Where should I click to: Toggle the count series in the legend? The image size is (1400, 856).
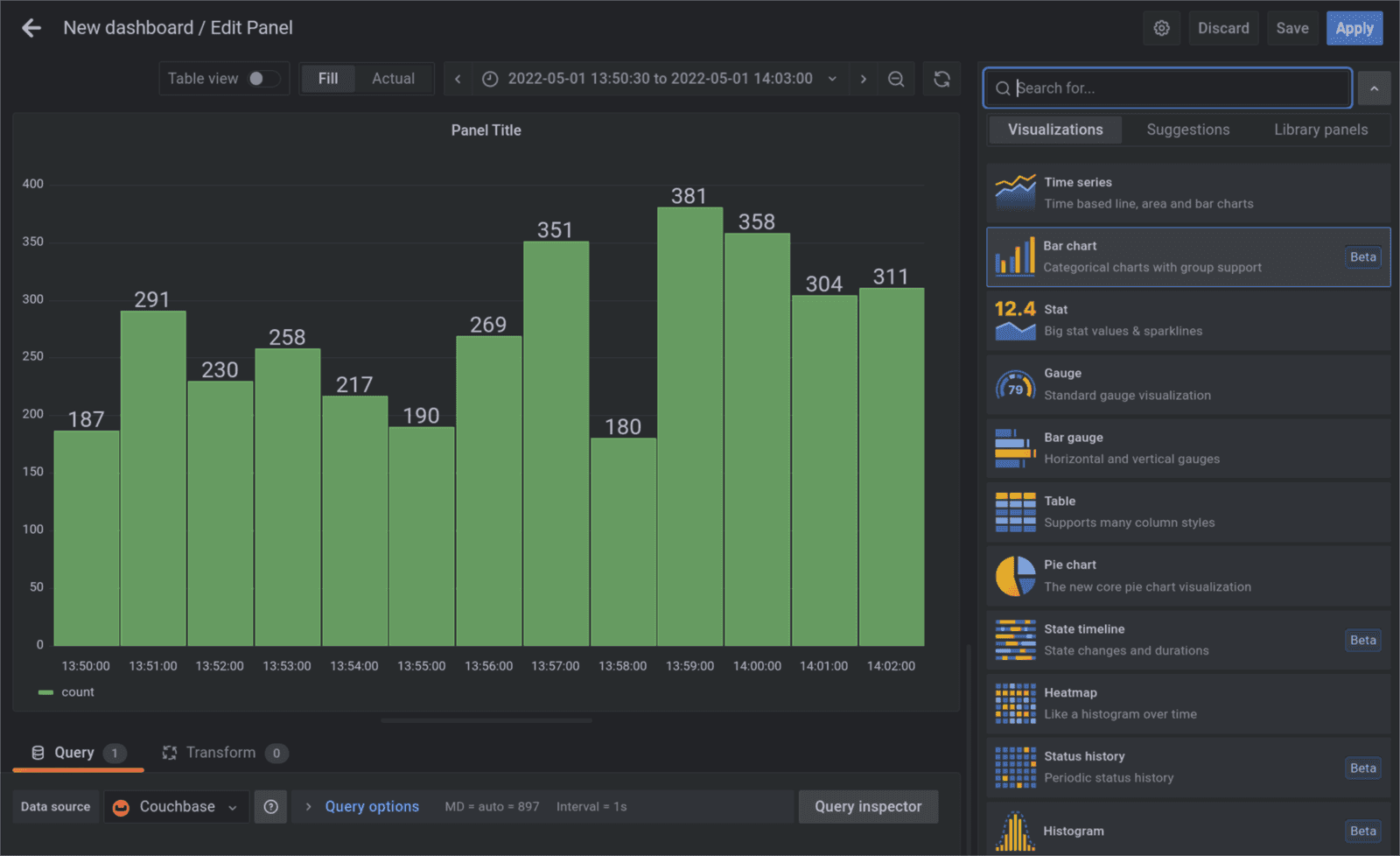click(x=80, y=691)
